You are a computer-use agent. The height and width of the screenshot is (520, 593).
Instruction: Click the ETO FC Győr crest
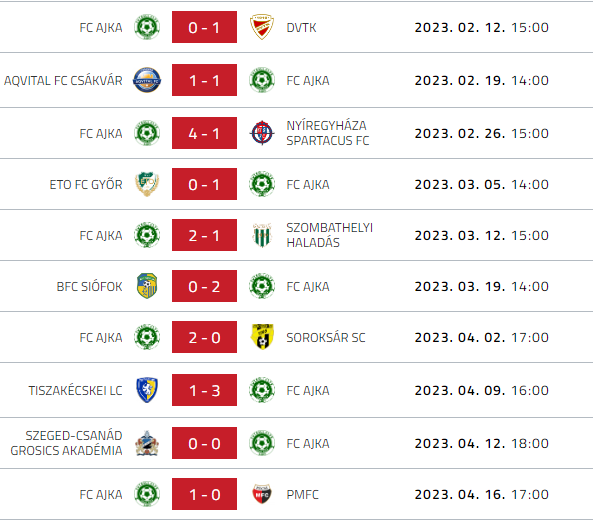pyautogui.click(x=147, y=184)
